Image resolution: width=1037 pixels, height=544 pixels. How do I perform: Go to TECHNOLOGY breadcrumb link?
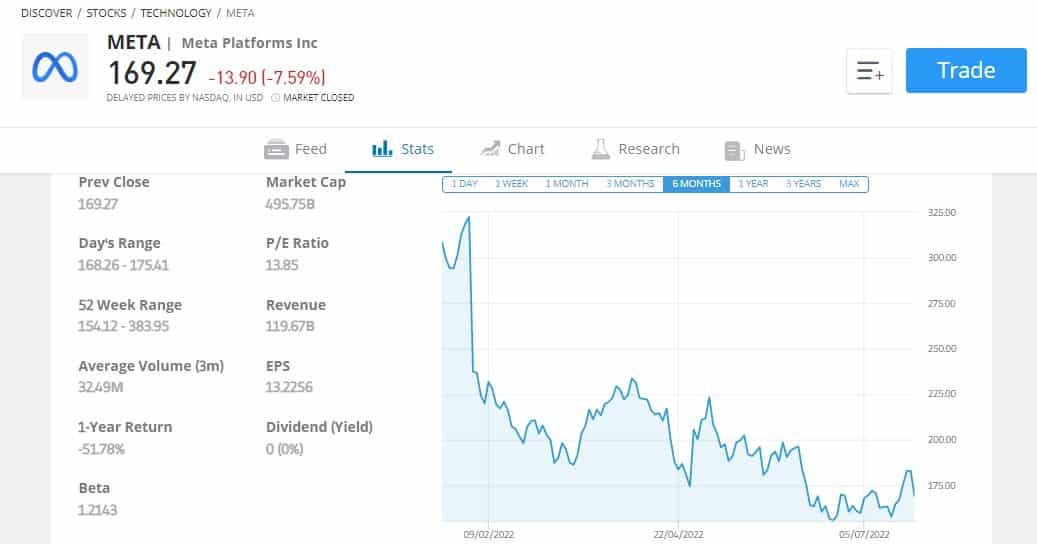point(176,13)
